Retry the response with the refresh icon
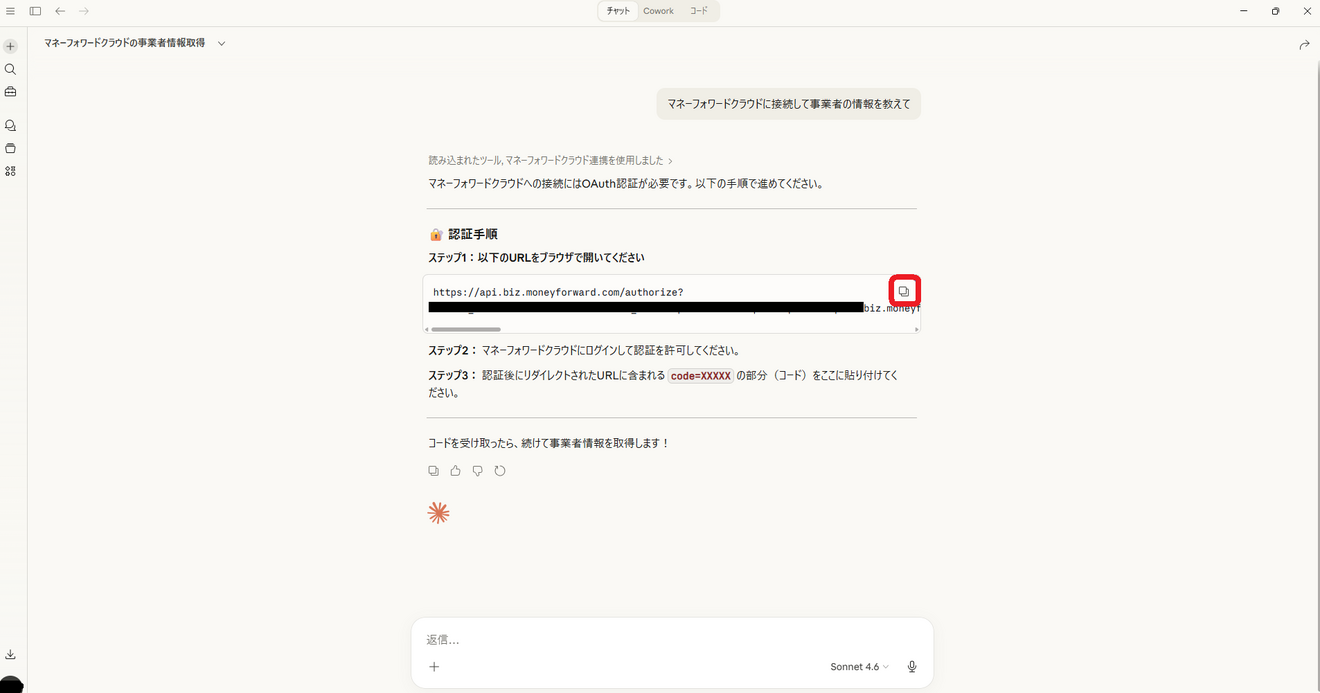Image resolution: width=1320 pixels, height=693 pixels. [x=500, y=470]
